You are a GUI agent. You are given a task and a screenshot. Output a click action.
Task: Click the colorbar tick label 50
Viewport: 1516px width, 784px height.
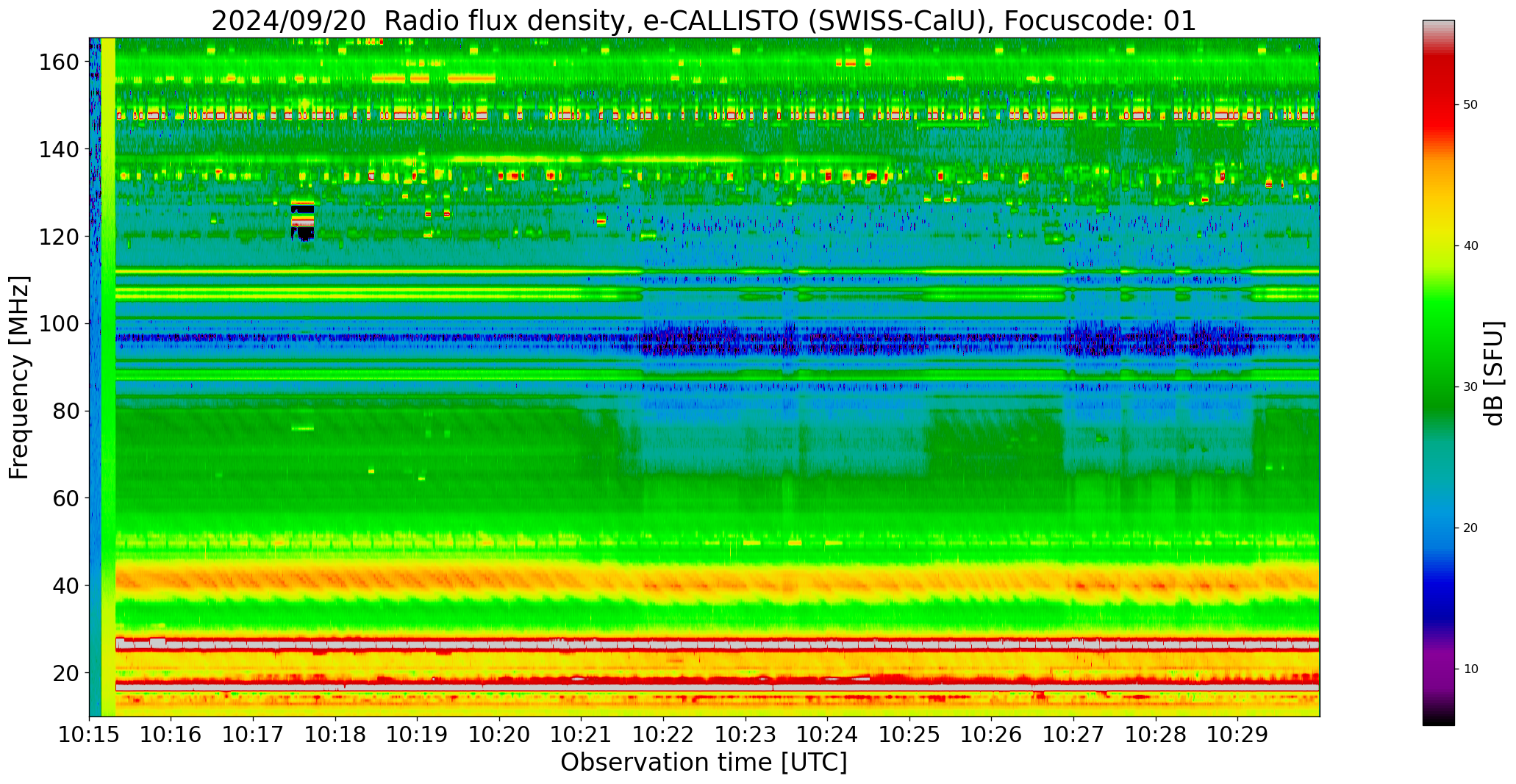coord(1470,105)
